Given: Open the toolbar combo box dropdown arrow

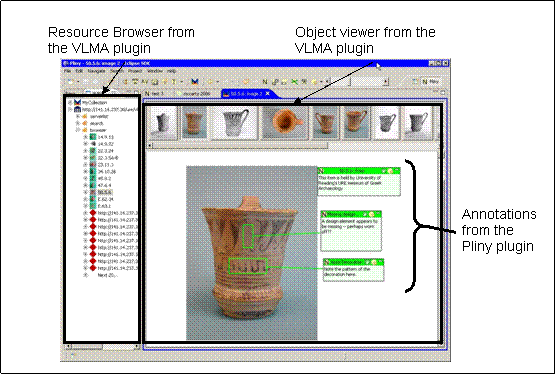Looking at the screenshot, I should (x=386, y=82).
